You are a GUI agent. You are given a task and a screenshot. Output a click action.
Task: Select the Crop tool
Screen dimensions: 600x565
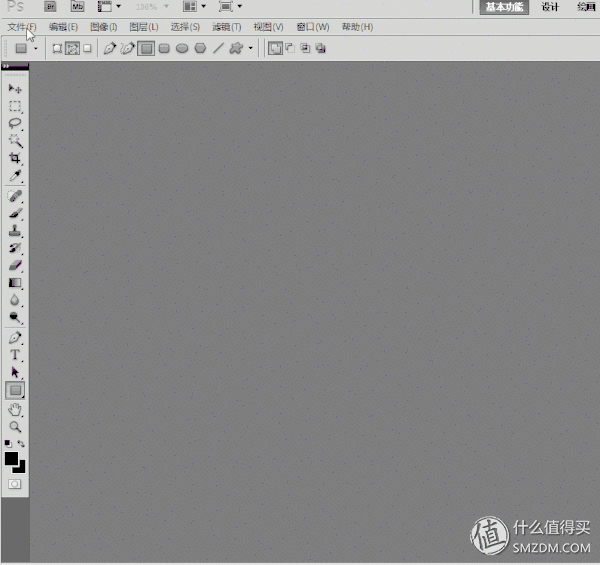click(x=15, y=158)
